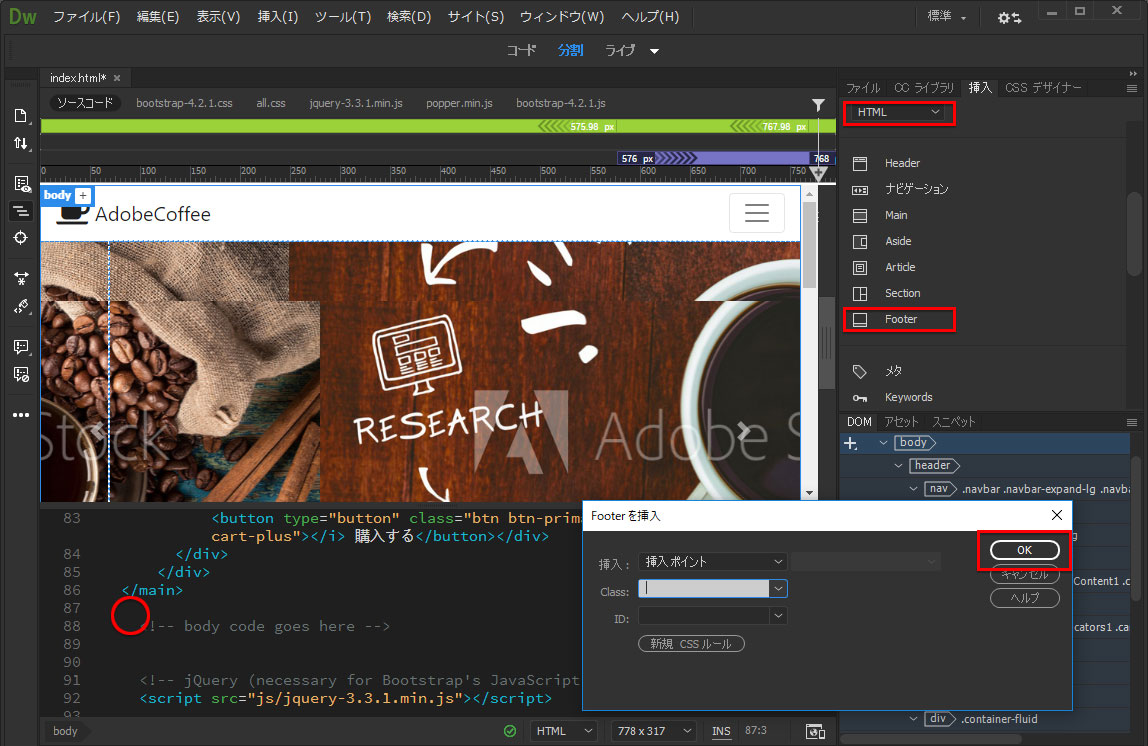
Task: Switch to the CSS デザイナー tab
Action: [x=1043, y=88]
